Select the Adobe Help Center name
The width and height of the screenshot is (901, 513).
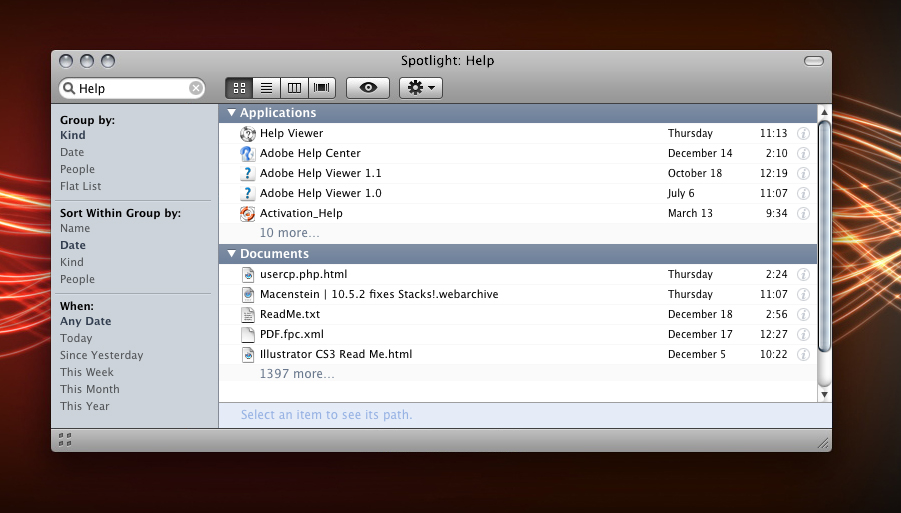coord(310,153)
